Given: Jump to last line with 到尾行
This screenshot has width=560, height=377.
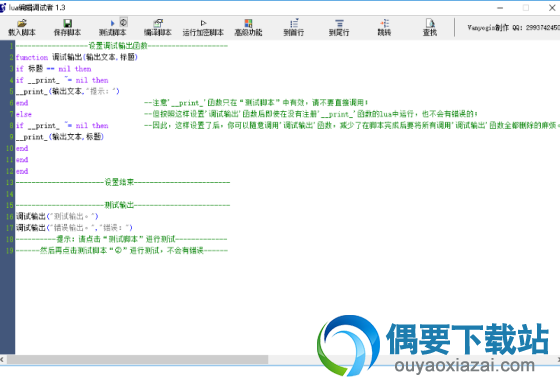Looking at the screenshot, I should [339, 27].
